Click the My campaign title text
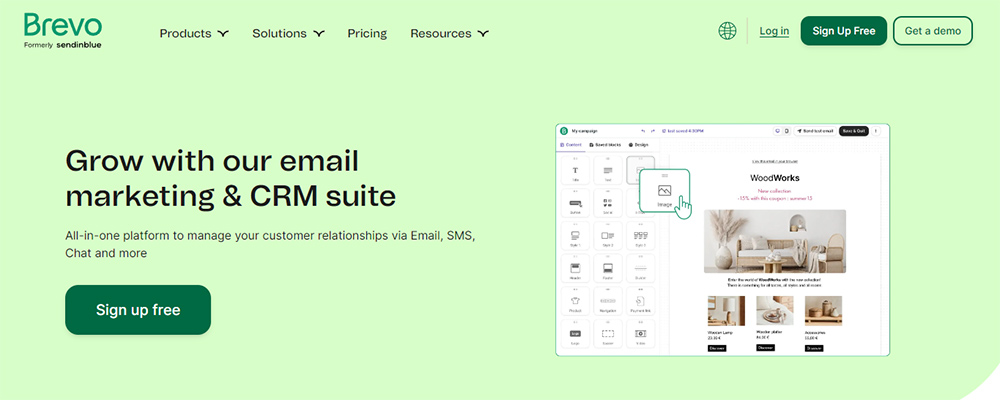This screenshot has width=1000, height=400. [x=584, y=131]
